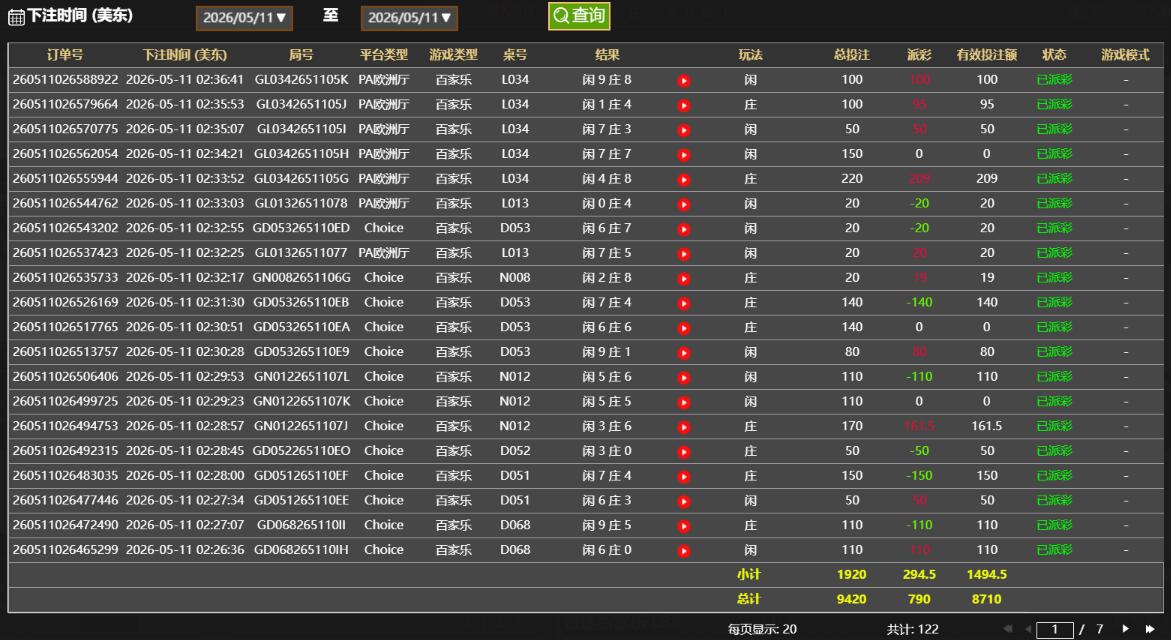Viewport: 1171px width, 640px height.
Task: Click the 下注时间 (美东) column header
Action: point(184,55)
